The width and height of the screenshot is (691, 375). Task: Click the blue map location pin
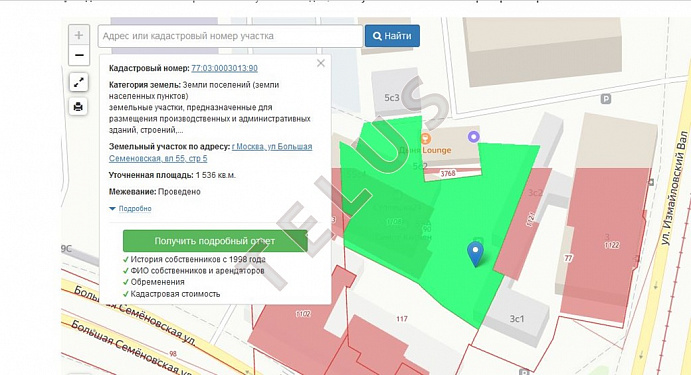point(475,254)
